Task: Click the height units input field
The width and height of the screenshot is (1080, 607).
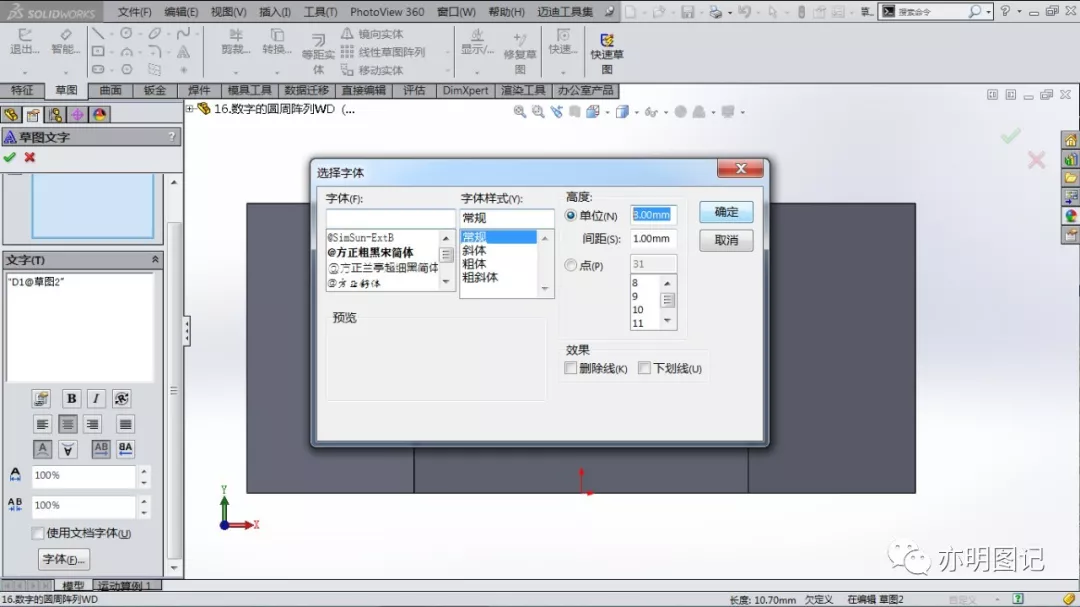Action: pyautogui.click(x=654, y=215)
